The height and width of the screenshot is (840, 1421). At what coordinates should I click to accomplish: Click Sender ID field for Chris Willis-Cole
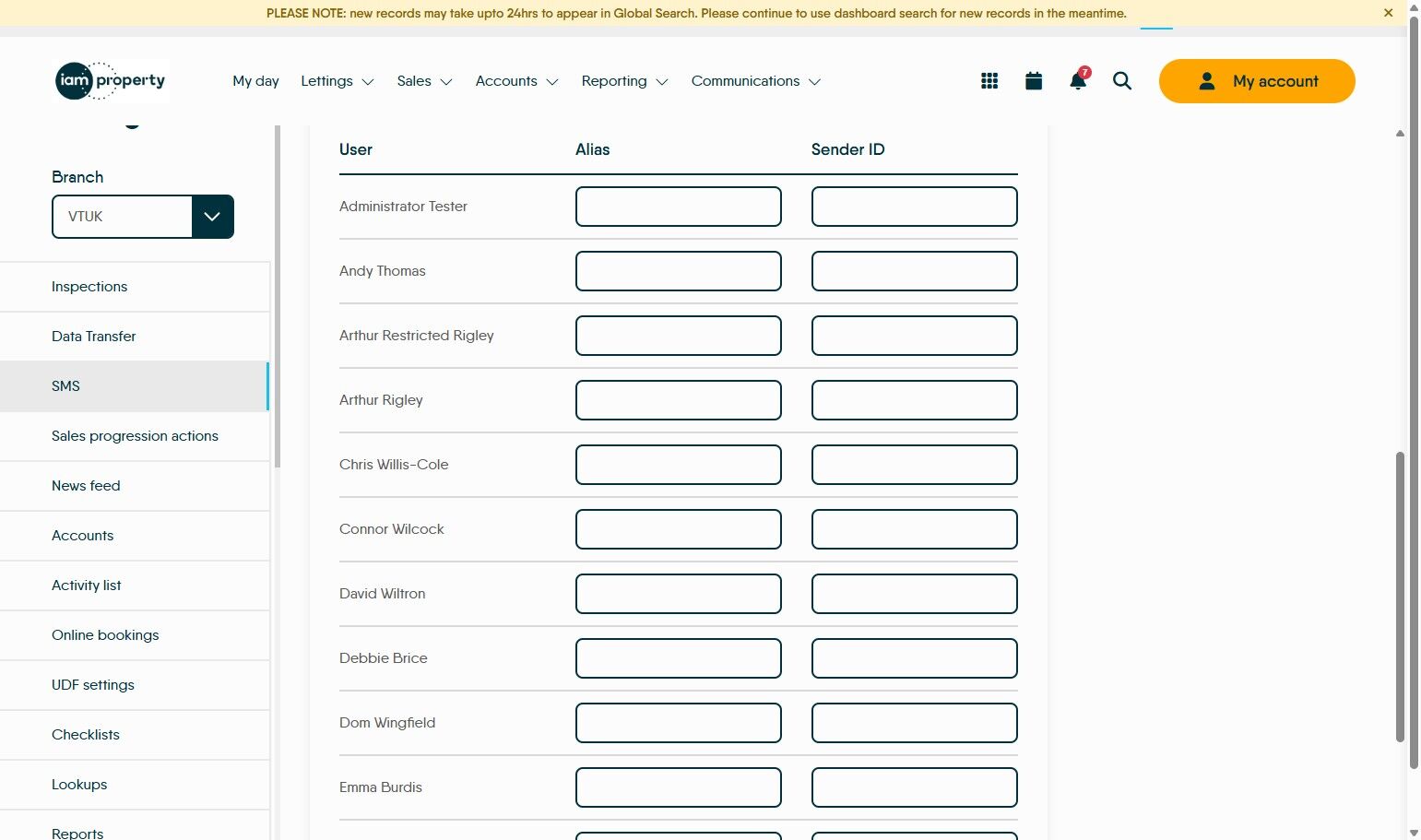(915, 465)
